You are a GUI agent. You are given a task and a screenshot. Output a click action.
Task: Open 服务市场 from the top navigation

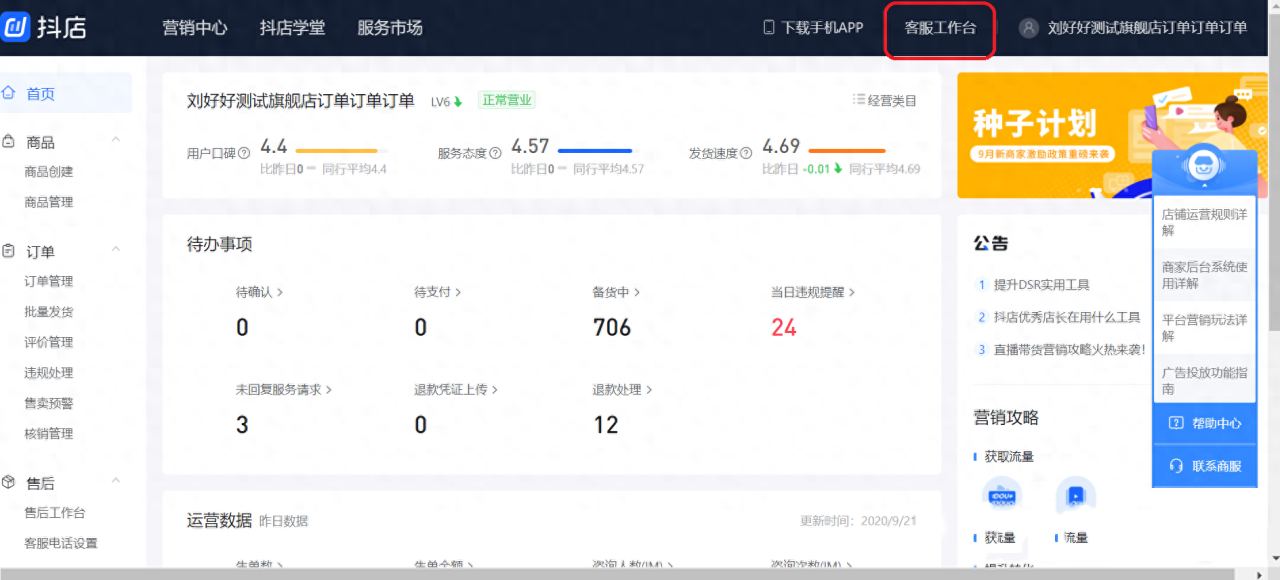(389, 29)
